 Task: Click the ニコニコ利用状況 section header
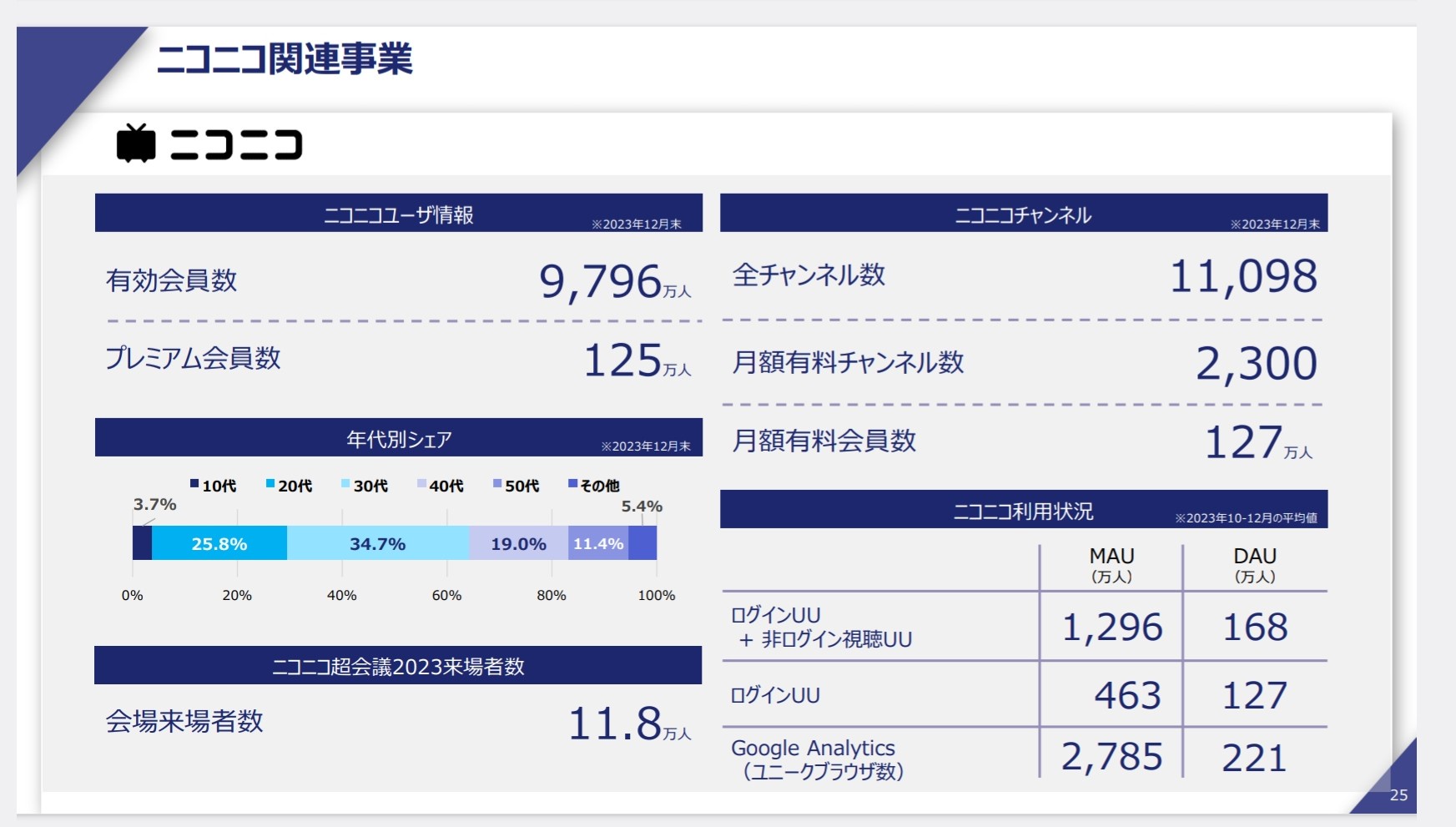tap(1024, 509)
